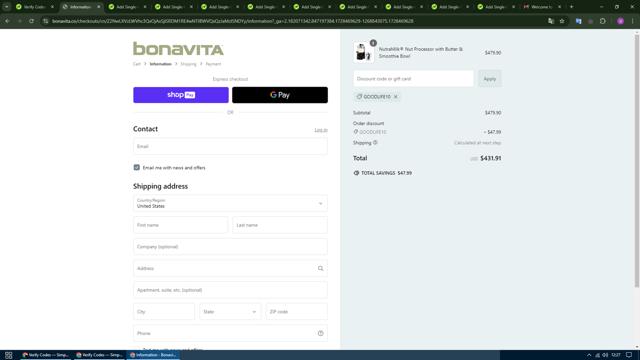Click the Shipping address heading
The height and width of the screenshot is (360, 640).
pos(160,186)
